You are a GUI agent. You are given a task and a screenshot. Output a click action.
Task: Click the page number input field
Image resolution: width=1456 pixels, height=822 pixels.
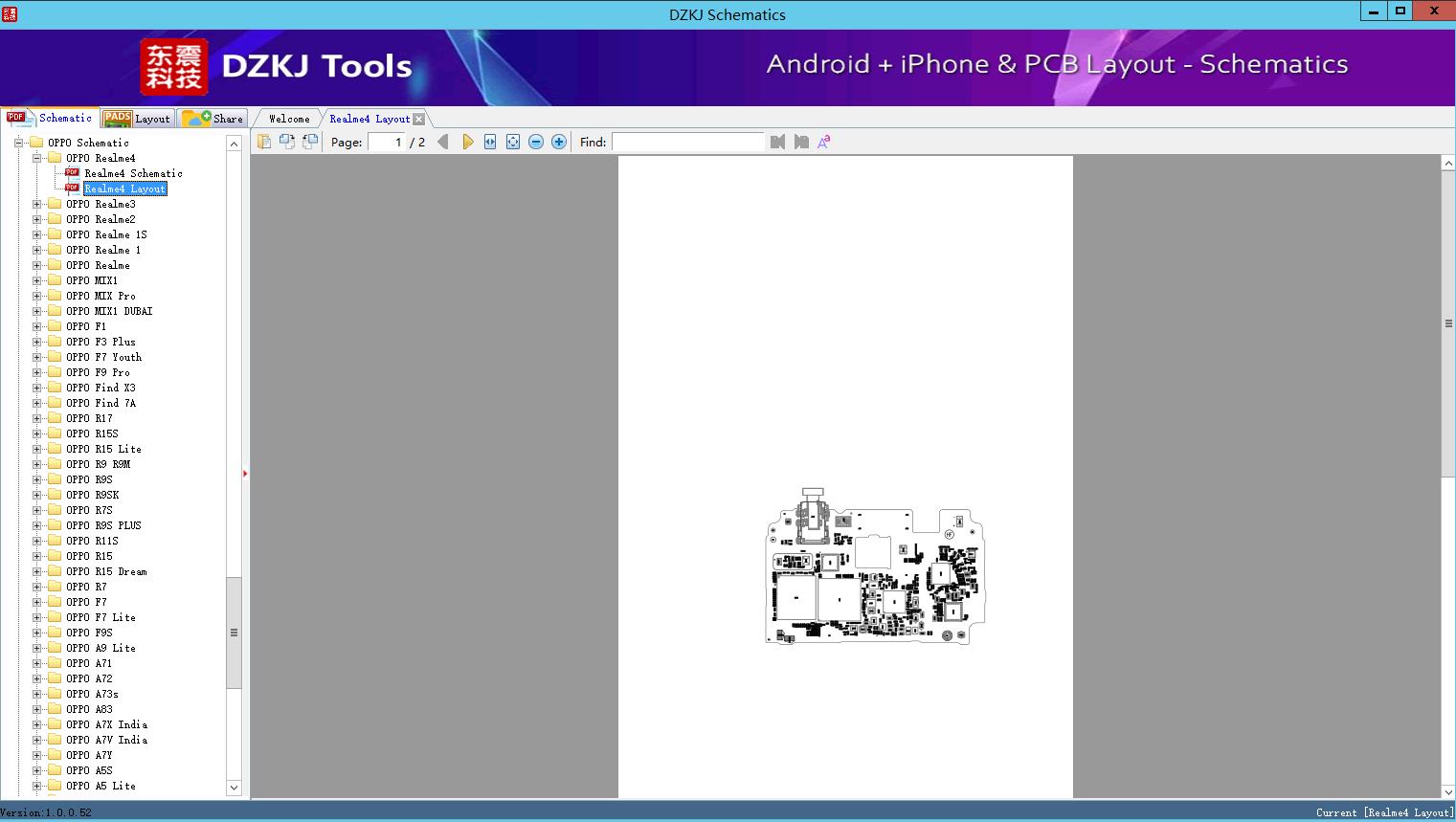[x=386, y=142]
